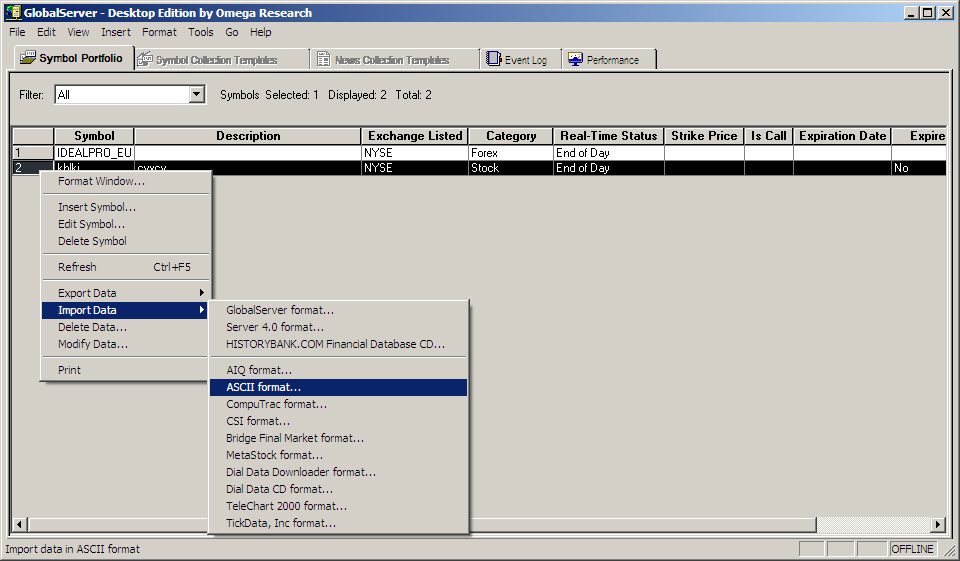Click the Stock category cell
Viewport: 960px width, 561px height.
[511, 168]
